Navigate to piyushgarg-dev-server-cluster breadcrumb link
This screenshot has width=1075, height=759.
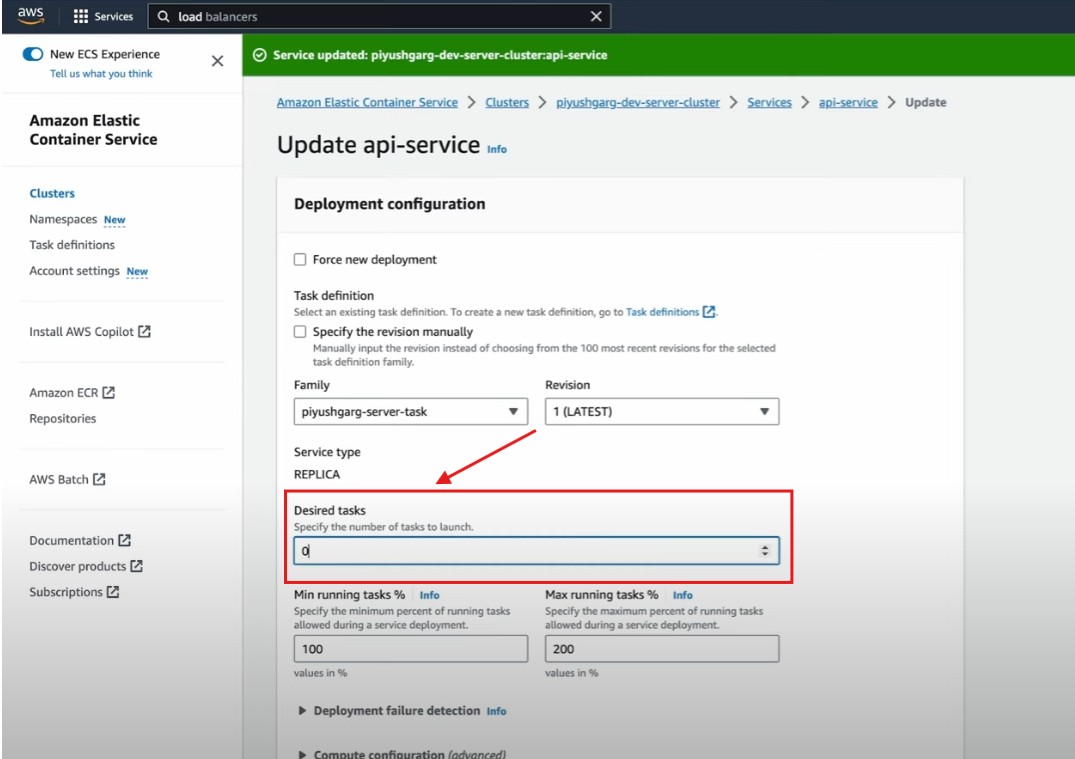click(637, 102)
